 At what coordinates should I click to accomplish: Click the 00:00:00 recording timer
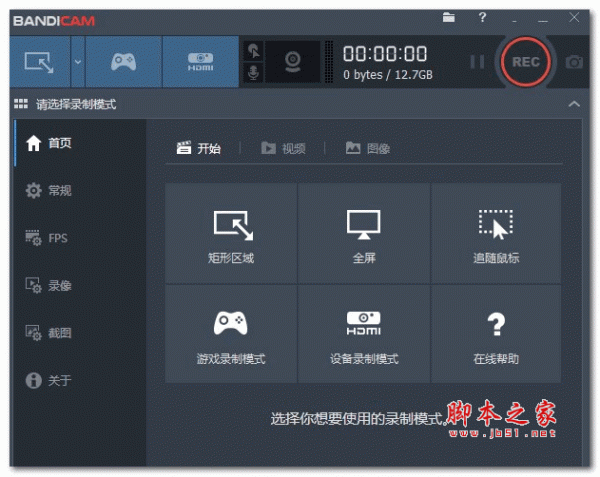[x=385, y=54]
